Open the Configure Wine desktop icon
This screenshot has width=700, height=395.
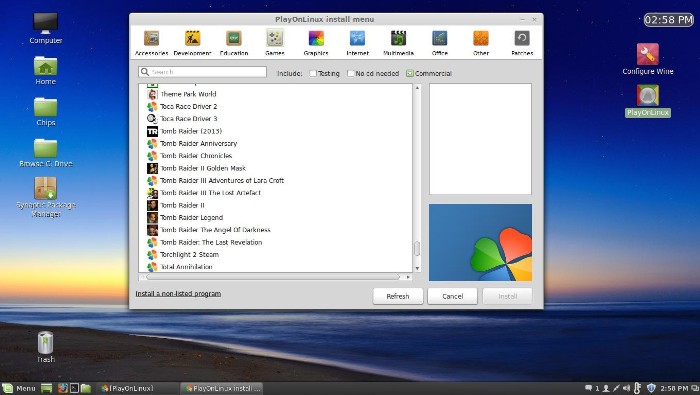(x=648, y=59)
